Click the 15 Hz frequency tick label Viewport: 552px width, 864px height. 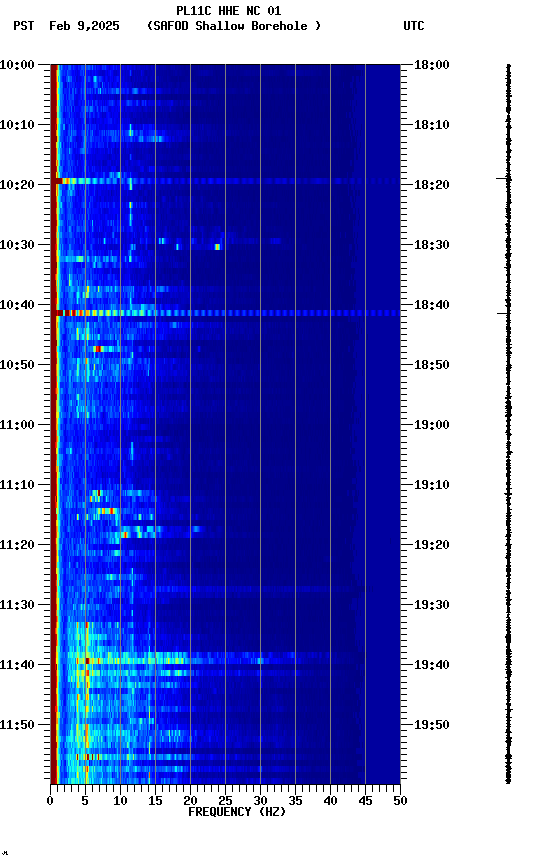pos(155,801)
